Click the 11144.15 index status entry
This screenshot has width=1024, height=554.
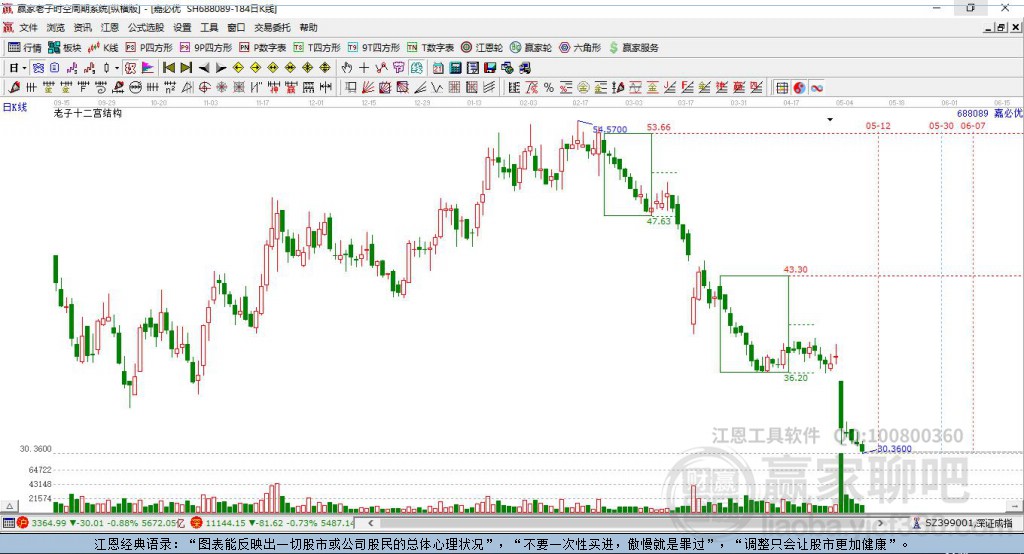click(x=273, y=523)
